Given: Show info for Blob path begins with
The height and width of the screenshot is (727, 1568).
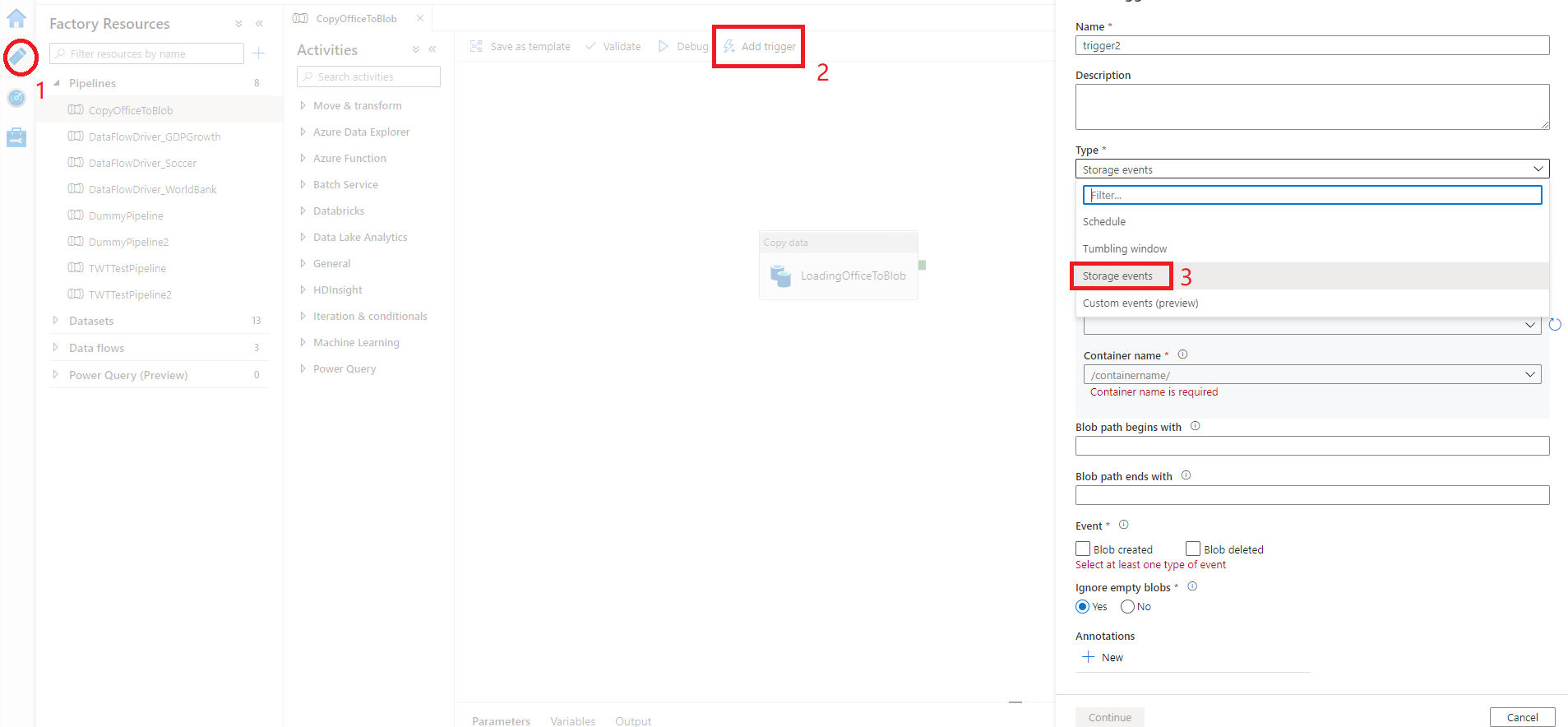Looking at the screenshot, I should (1195, 426).
